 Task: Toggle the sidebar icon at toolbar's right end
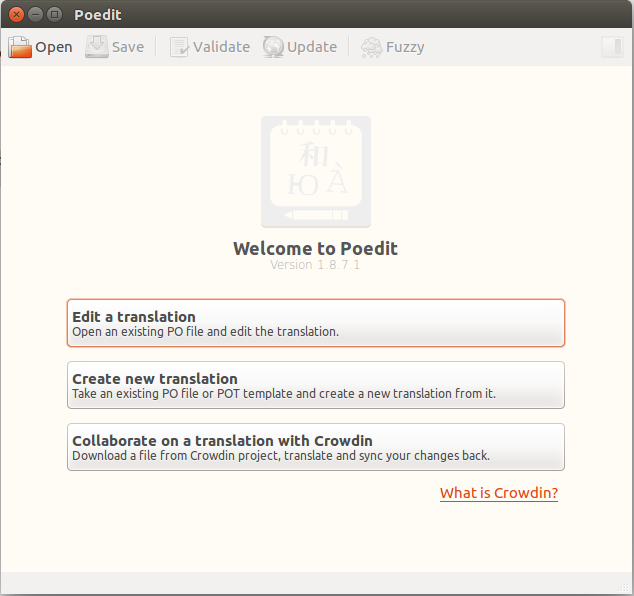tap(612, 47)
